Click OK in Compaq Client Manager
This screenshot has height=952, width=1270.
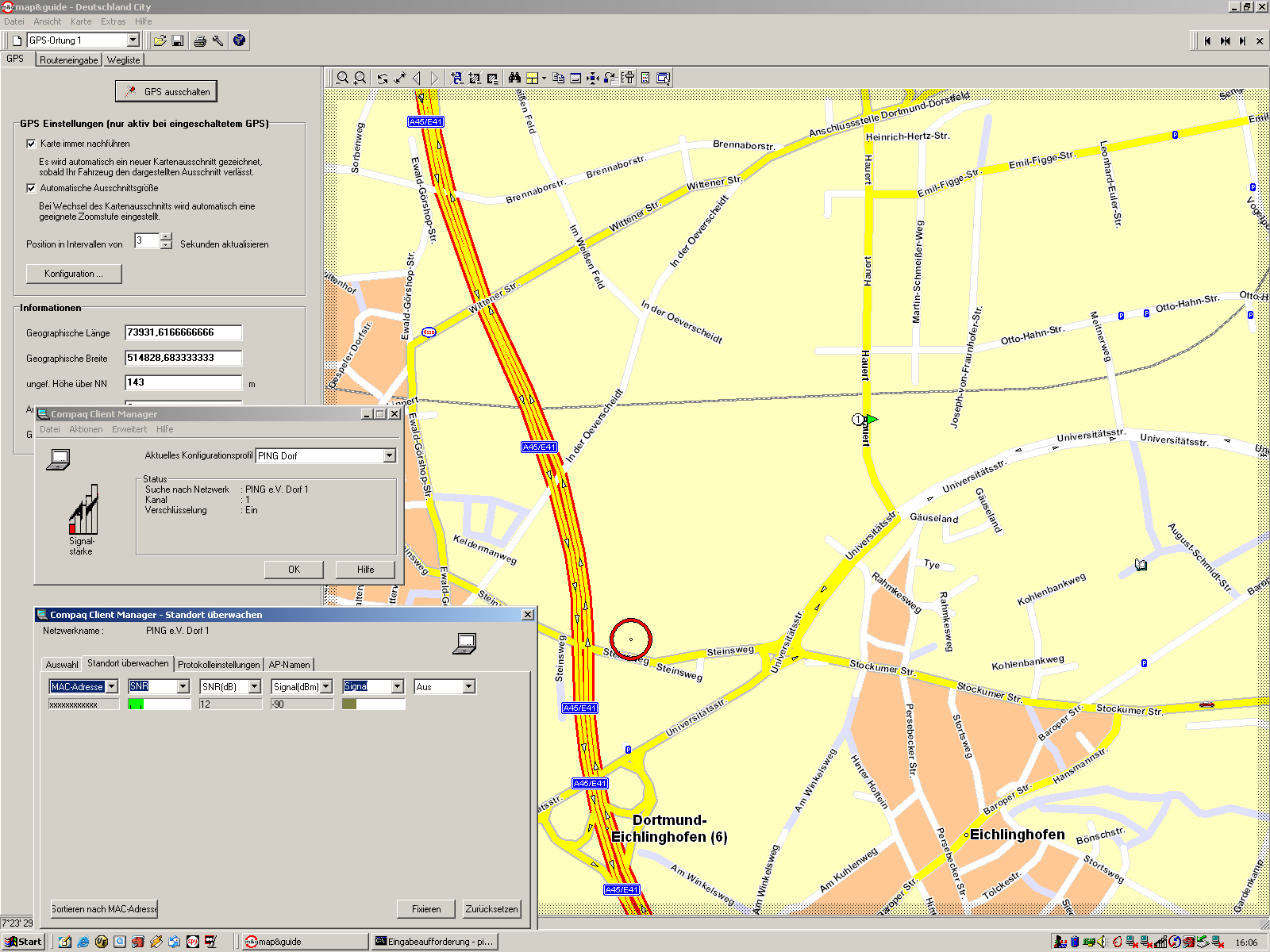coord(294,570)
